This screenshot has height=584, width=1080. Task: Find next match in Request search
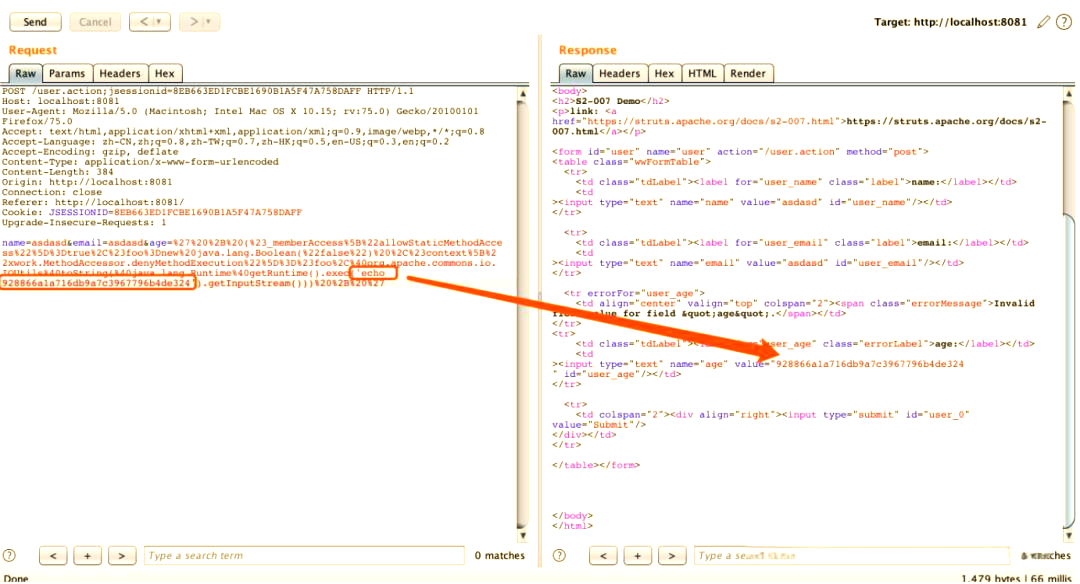pos(121,556)
